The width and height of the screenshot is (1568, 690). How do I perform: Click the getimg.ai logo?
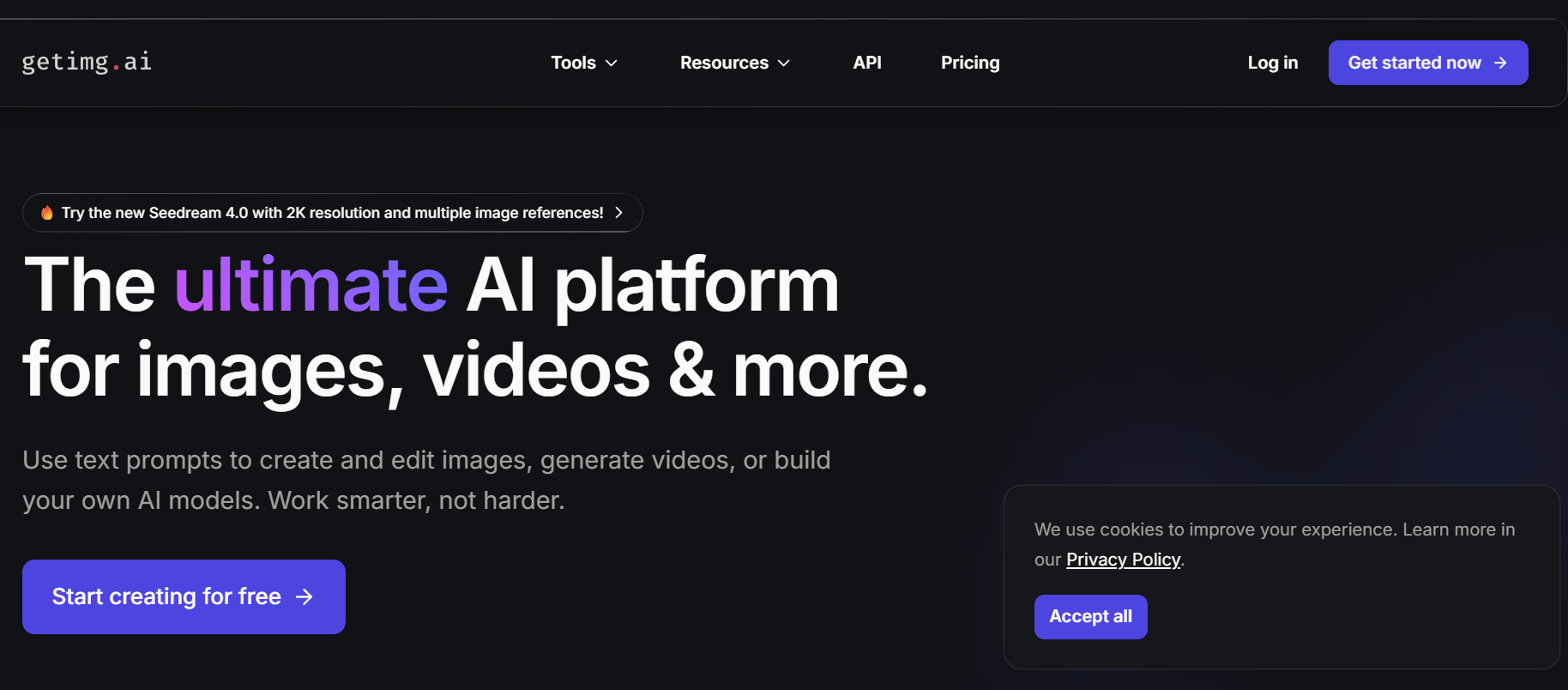[x=87, y=62]
